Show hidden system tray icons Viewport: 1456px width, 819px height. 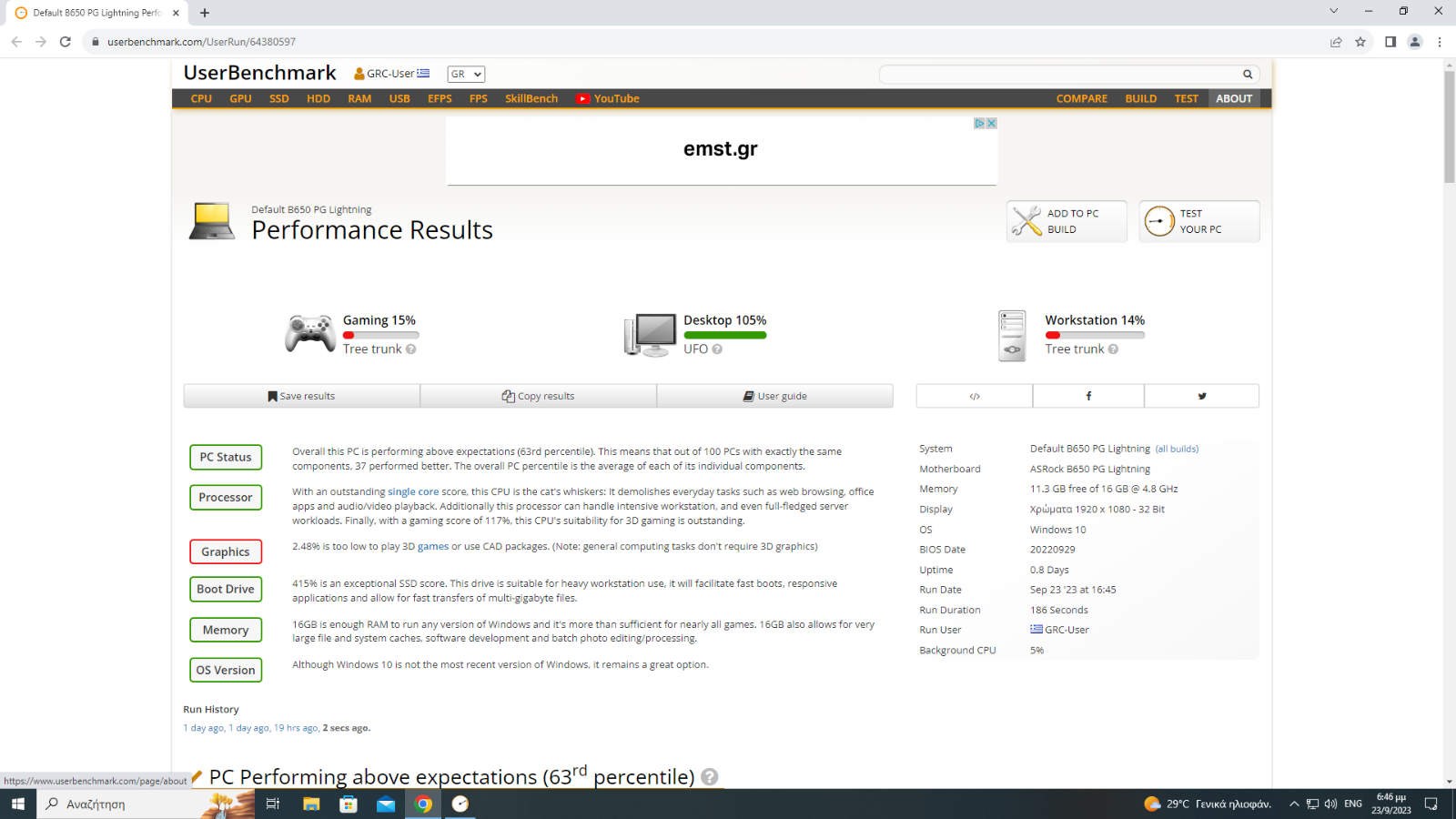click(x=1293, y=804)
